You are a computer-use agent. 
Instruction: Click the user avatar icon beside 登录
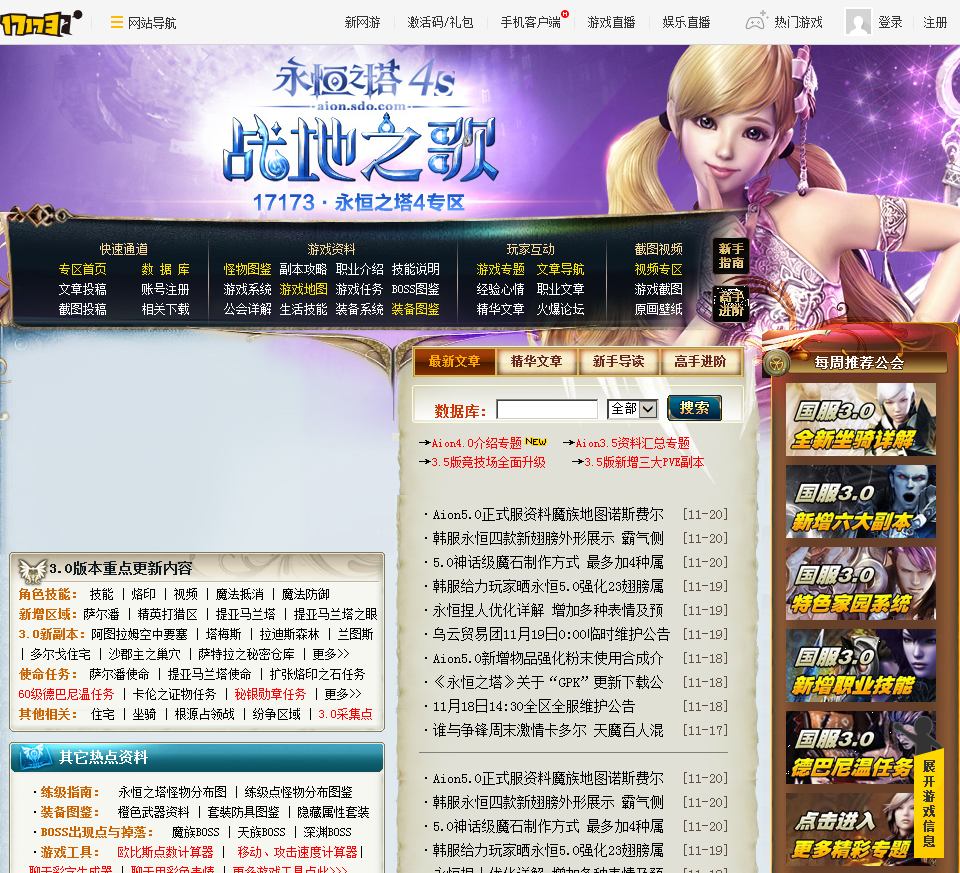coord(858,23)
